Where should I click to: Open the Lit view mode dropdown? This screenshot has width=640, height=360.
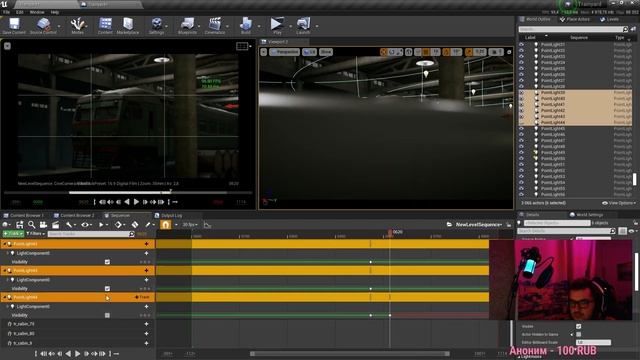[x=309, y=52]
